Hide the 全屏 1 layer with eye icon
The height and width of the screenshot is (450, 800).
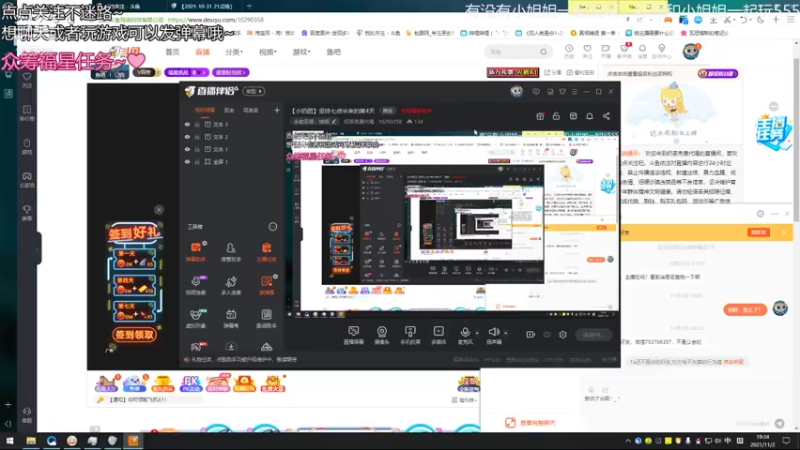187,162
